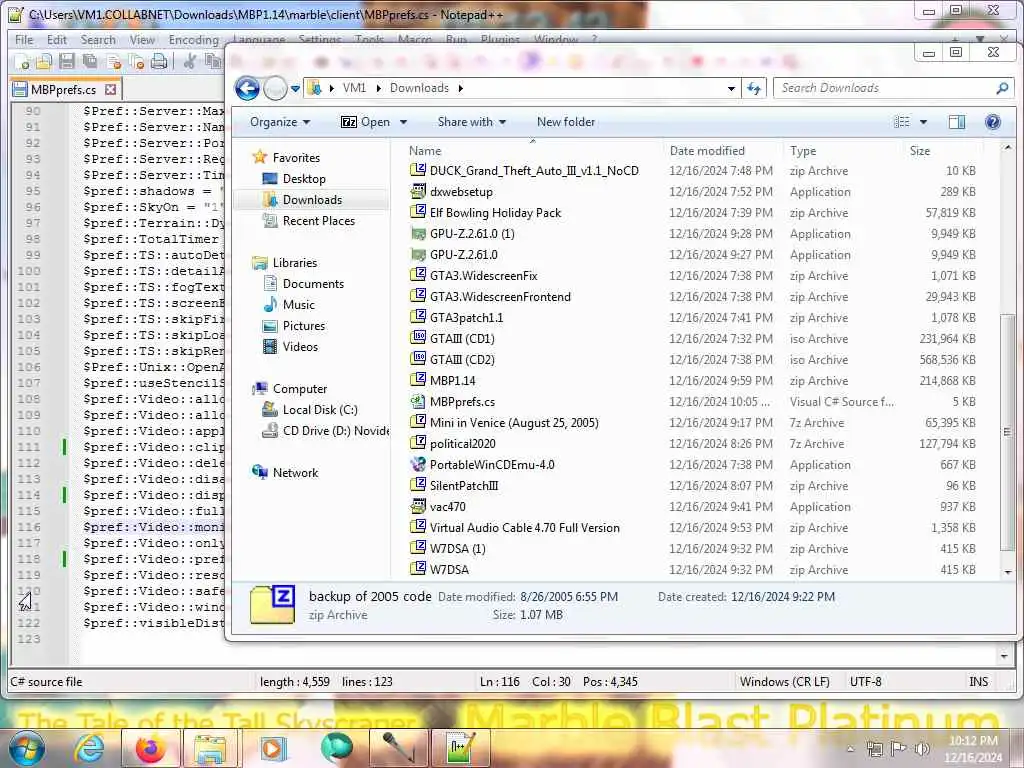1024x768 pixels.
Task: Select Local Disk (C:) in navigation pane
Action: (319, 409)
